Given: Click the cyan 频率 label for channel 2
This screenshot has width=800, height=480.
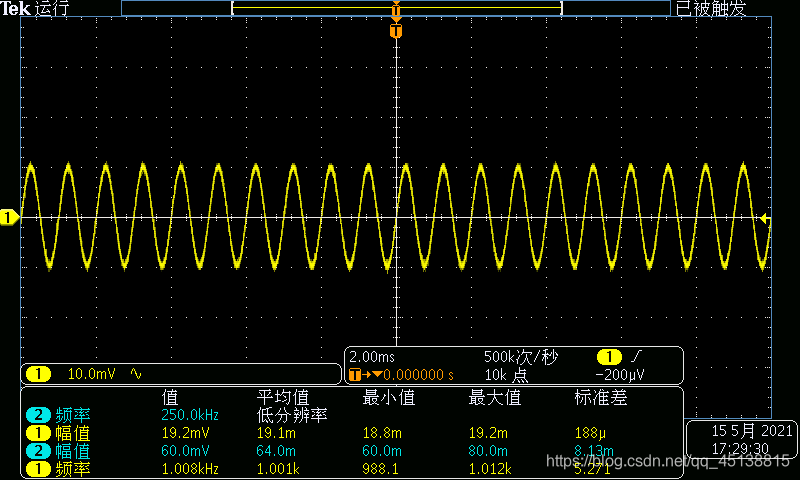Looking at the screenshot, I should tap(73, 415).
